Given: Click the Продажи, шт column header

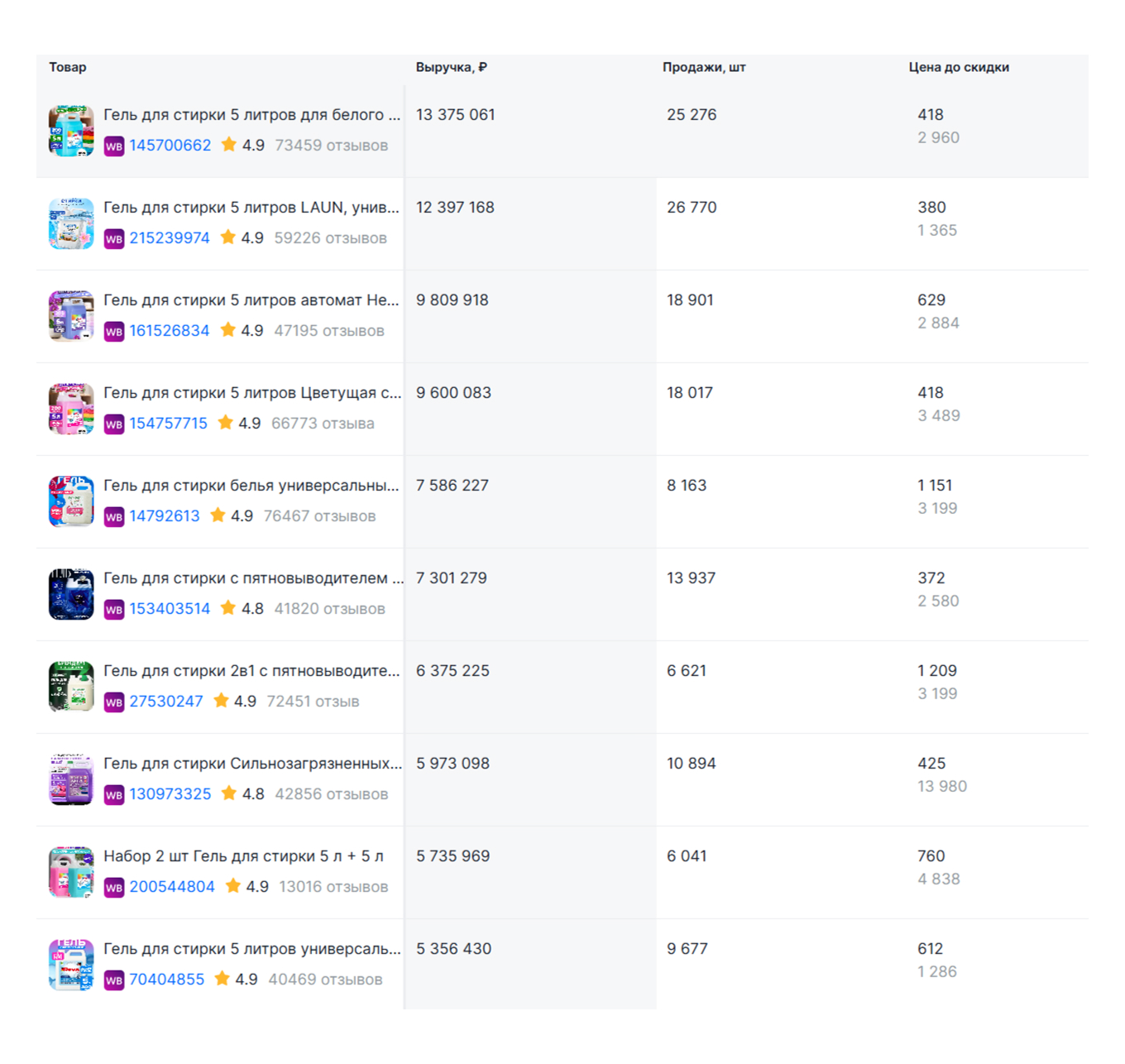Looking at the screenshot, I should pyautogui.click(x=703, y=68).
